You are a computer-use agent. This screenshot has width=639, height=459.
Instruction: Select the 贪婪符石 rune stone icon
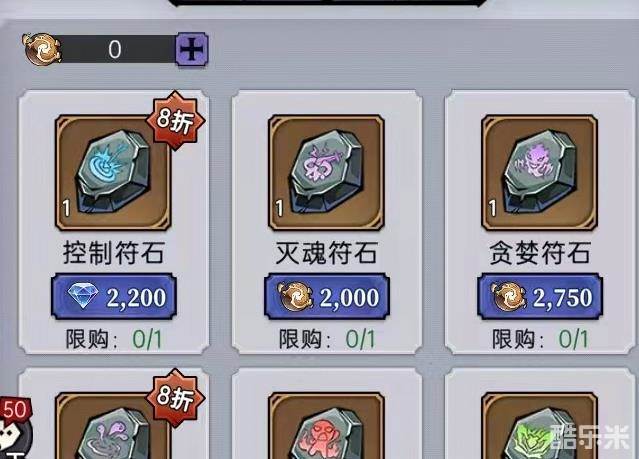point(539,173)
